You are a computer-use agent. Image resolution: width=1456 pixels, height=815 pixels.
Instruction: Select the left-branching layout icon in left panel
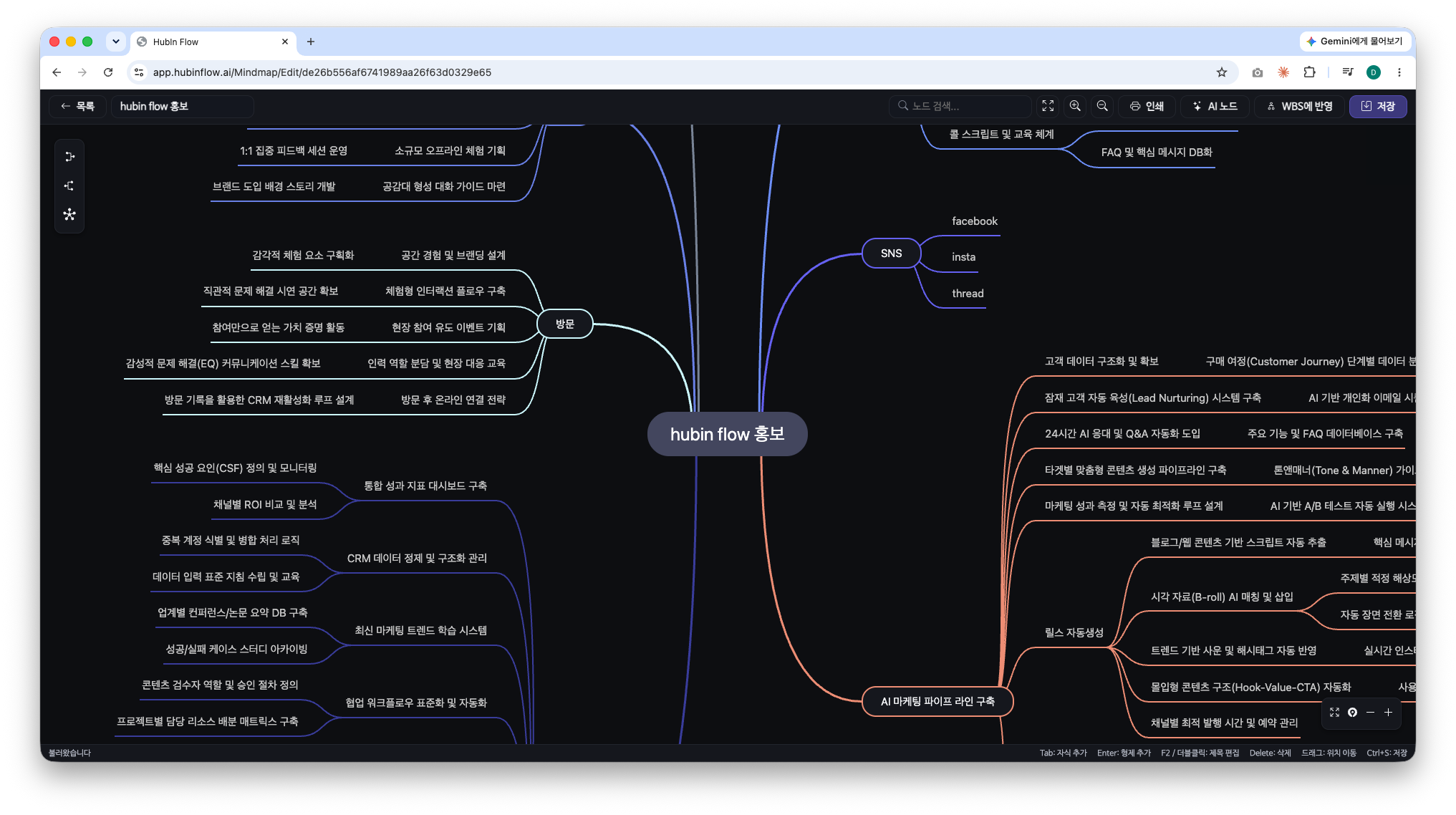click(x=69, y=185)
